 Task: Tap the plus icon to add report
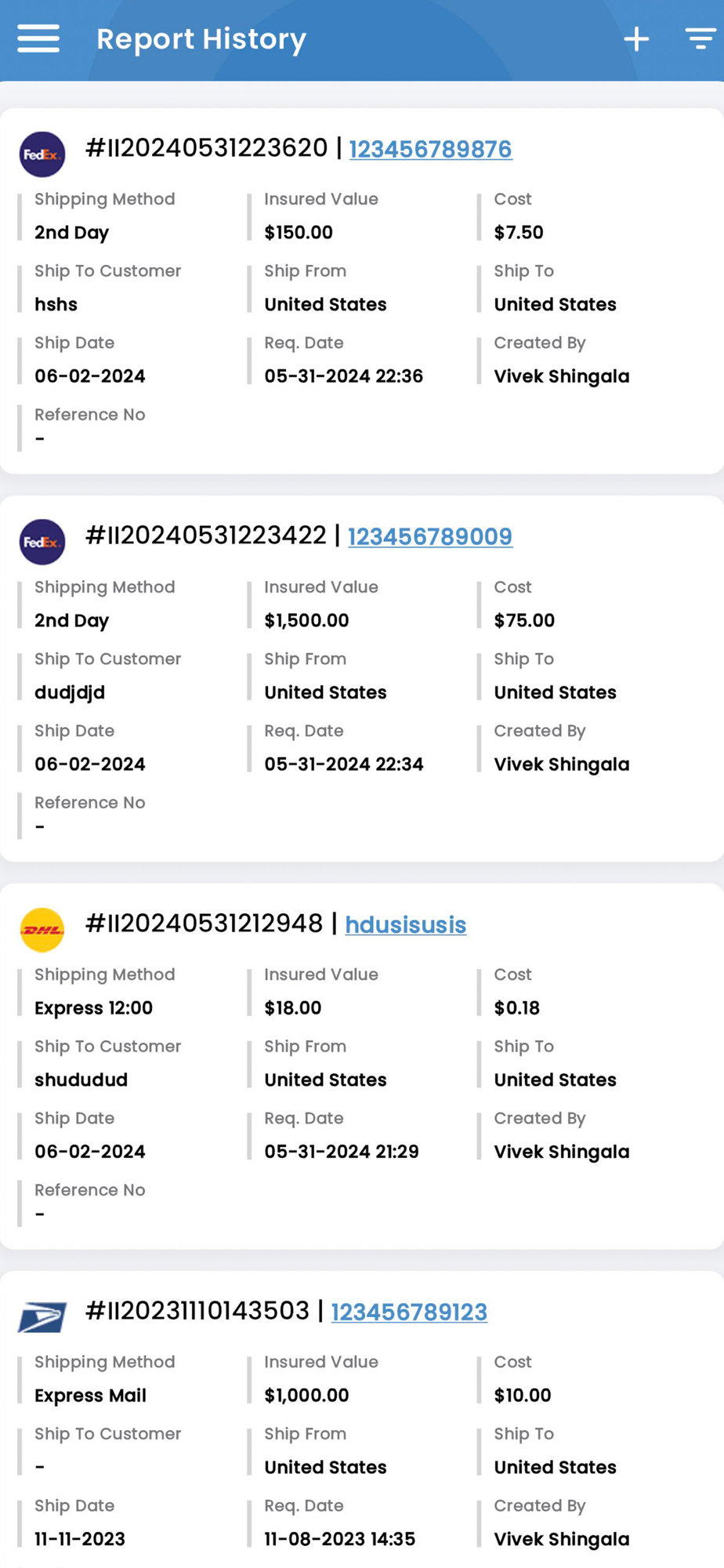(636, 38)
